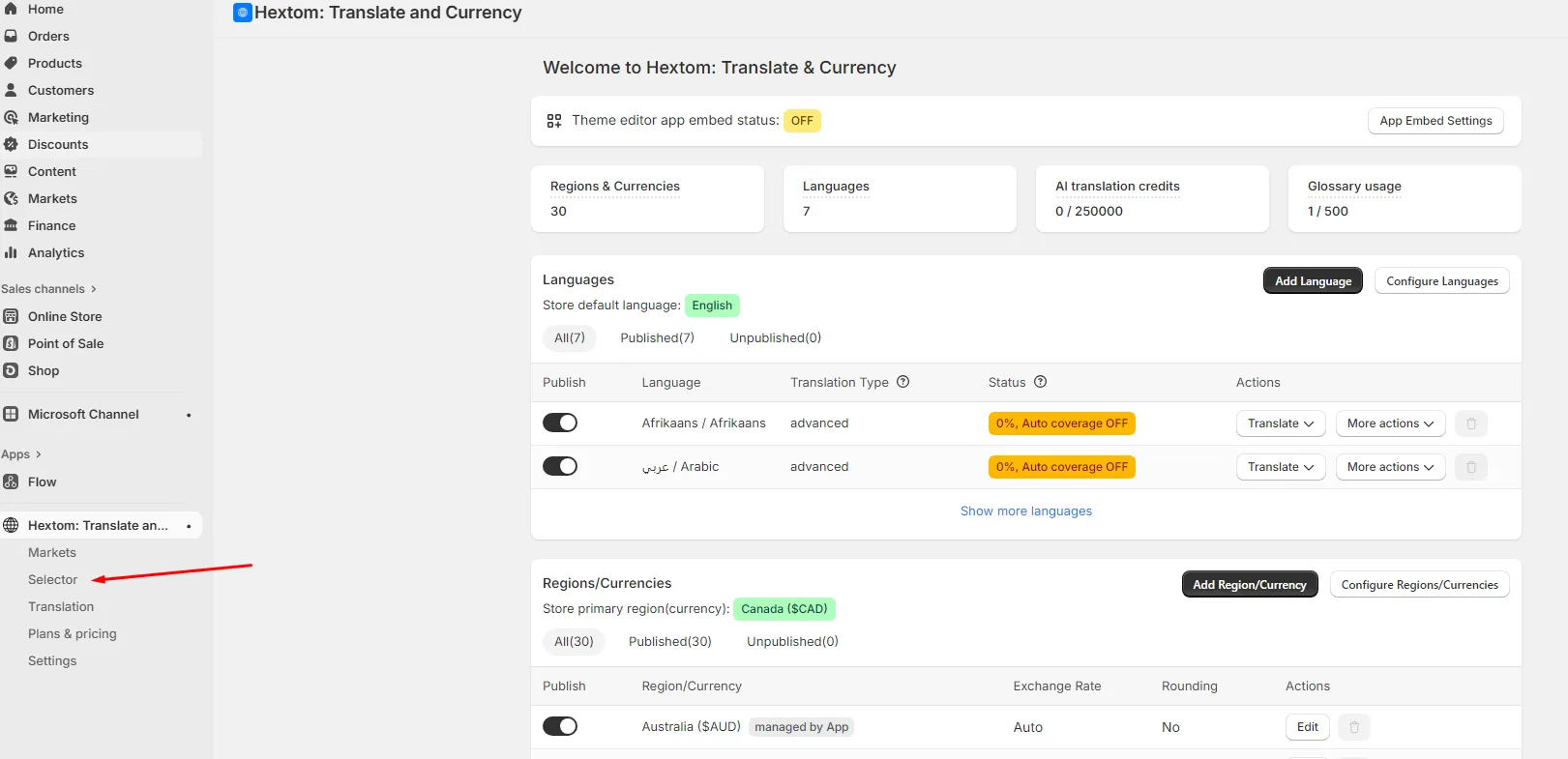
Task: Click the theme editor embed status icon
Action: (x=554, y=121)
